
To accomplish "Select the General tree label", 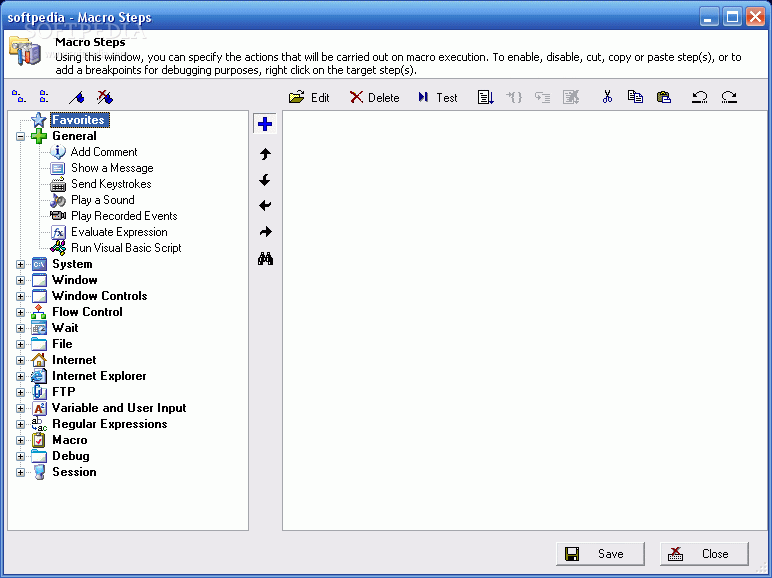I will 74,136.
